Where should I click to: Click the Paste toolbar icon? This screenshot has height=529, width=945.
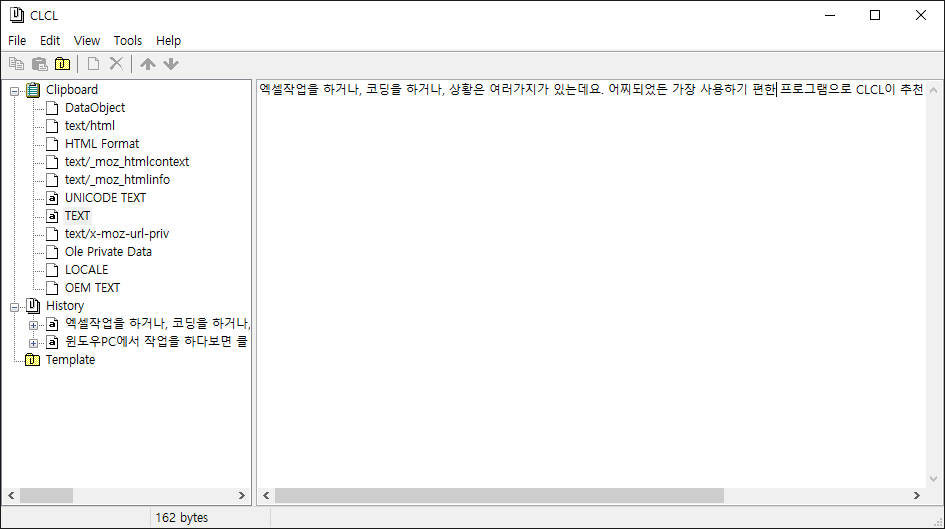tap(40, 63)
